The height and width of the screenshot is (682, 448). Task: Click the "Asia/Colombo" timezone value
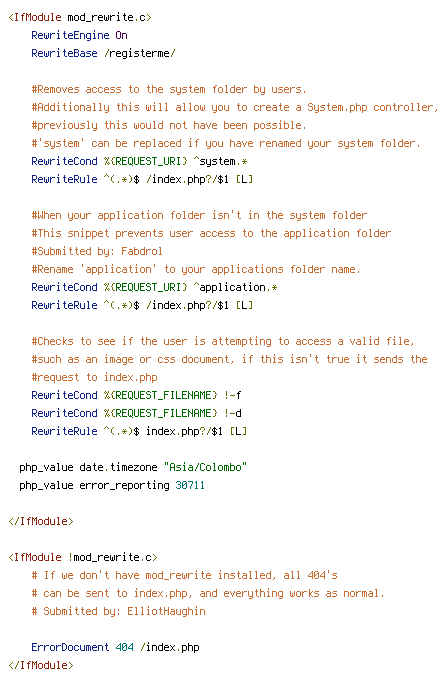pos(205,467)
